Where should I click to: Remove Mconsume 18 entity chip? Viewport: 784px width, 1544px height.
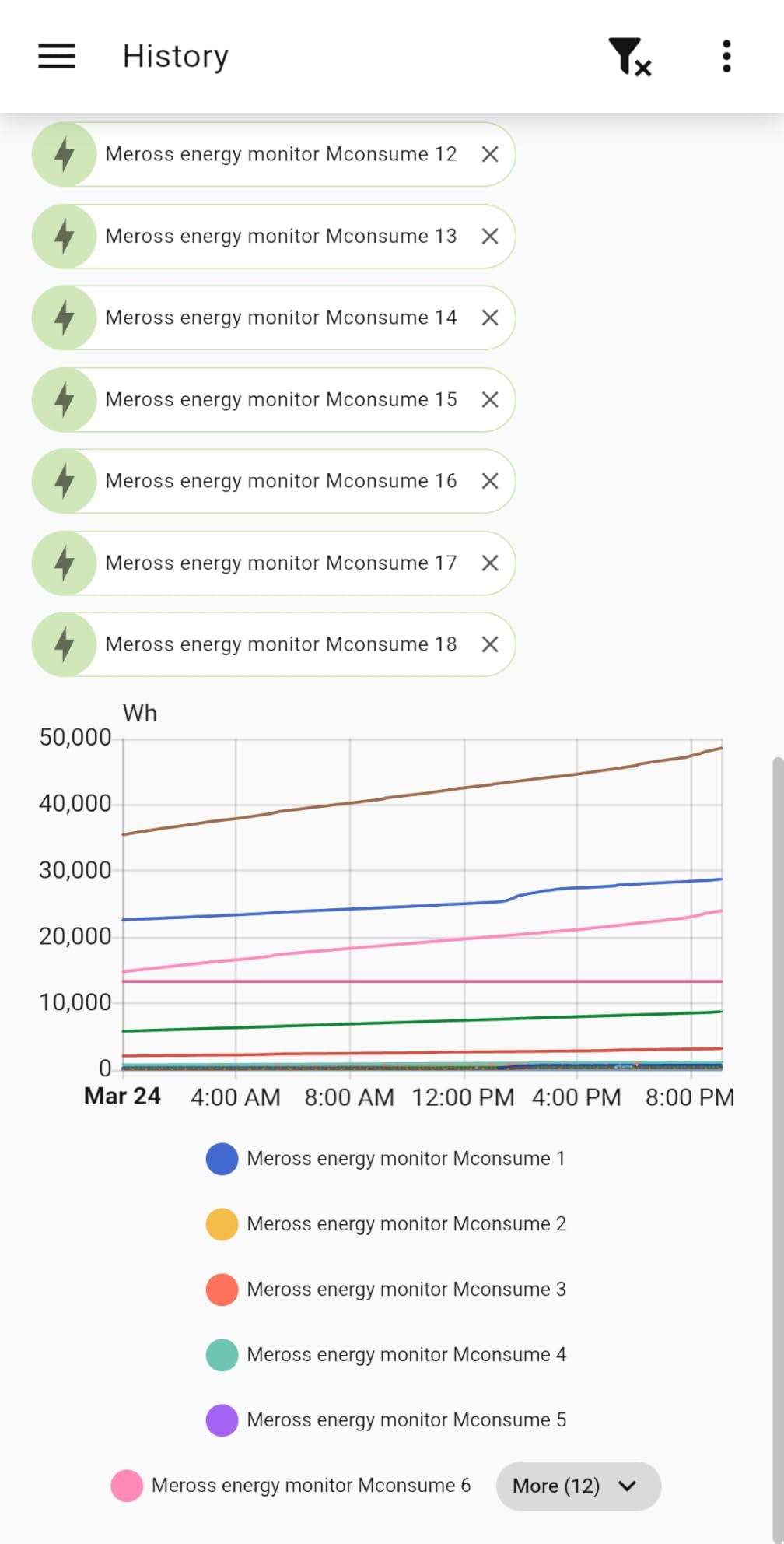tap(490, 644)
